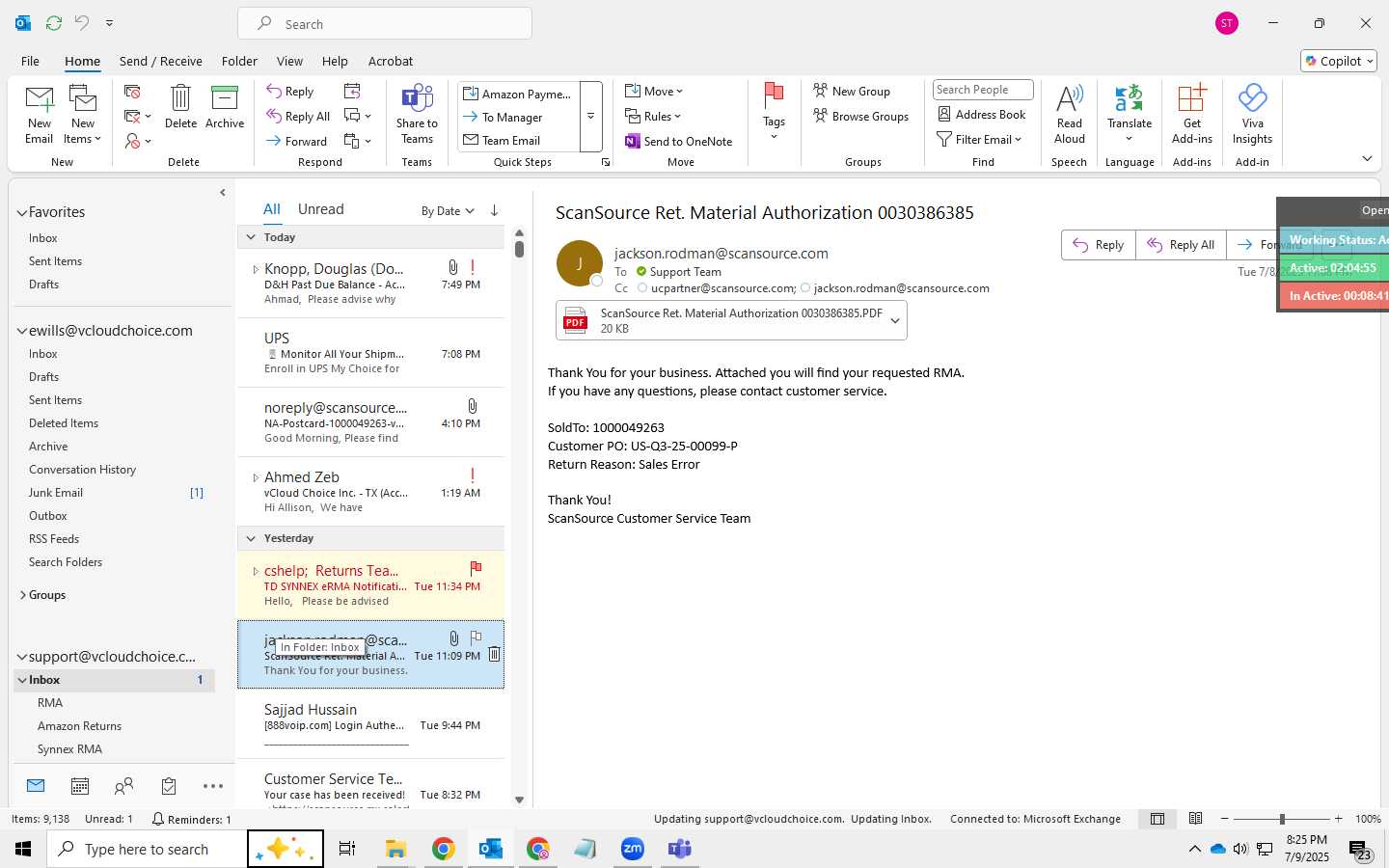Click Share to Teams icon

(x=417, y=114)
